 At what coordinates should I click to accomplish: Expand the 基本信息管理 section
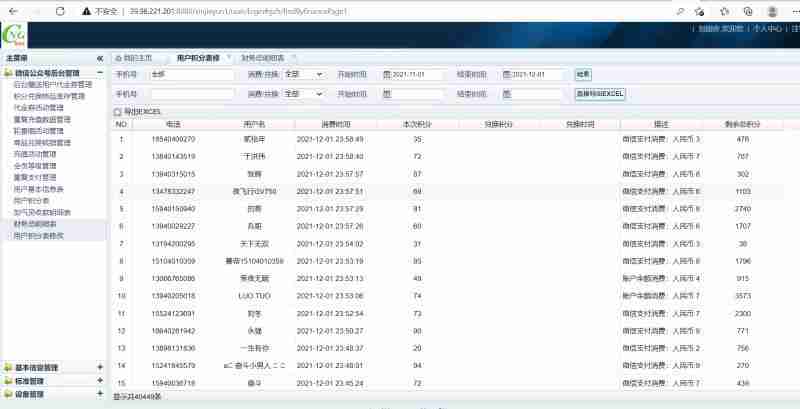99,367
